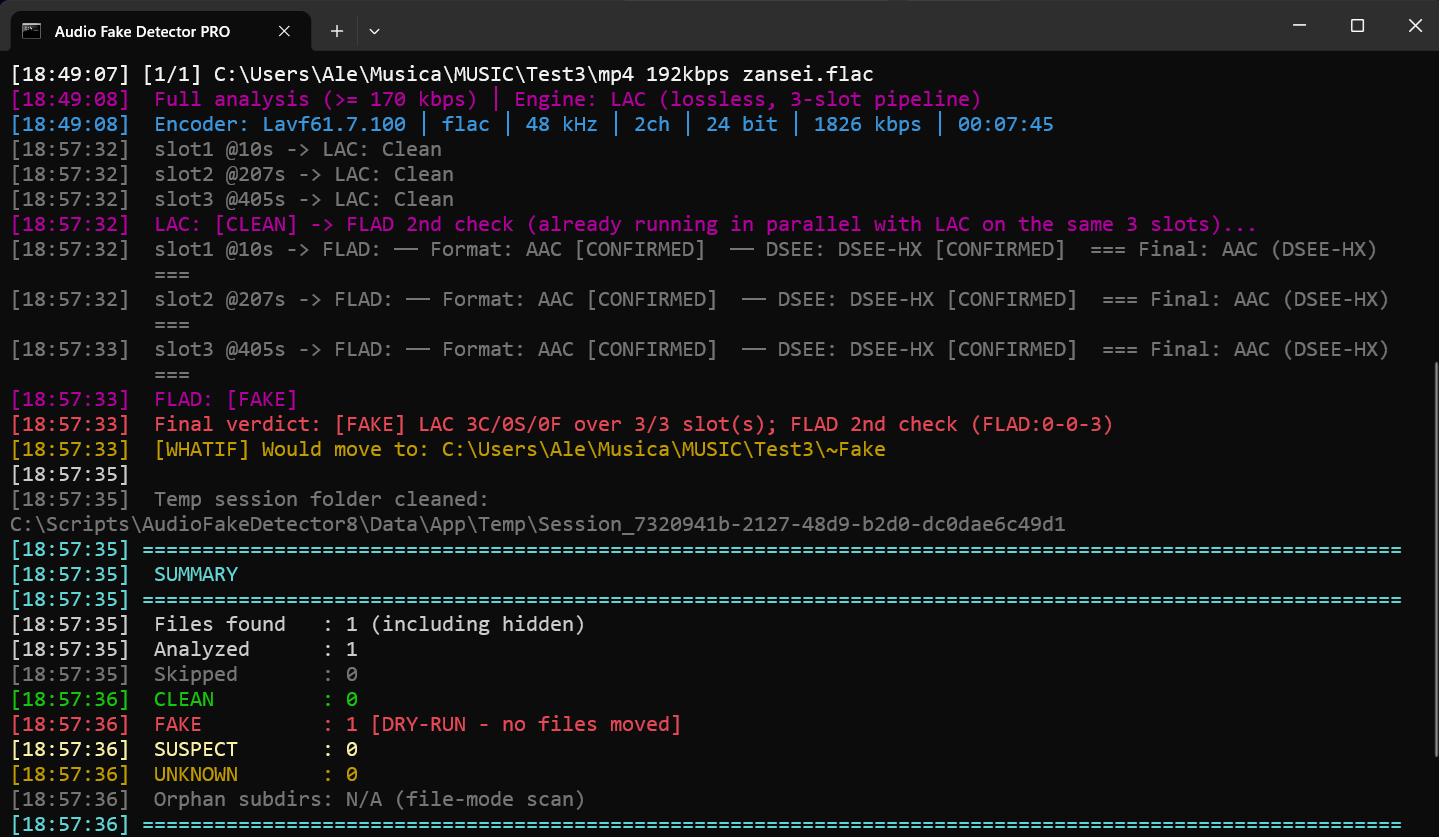
Task: Click the green 'CLEAN : 0' line
Action: click(184, 699)
